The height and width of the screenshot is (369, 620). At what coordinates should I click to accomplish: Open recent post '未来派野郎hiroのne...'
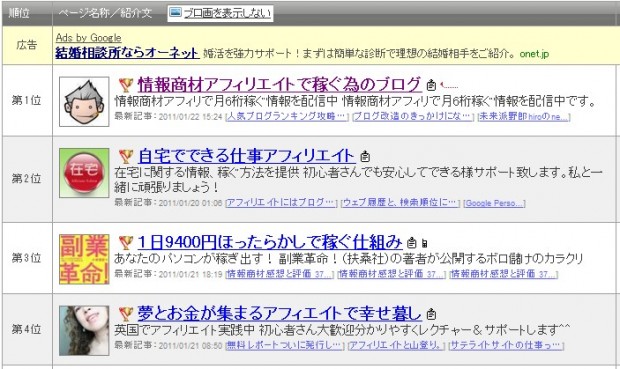tap(524, 117)
